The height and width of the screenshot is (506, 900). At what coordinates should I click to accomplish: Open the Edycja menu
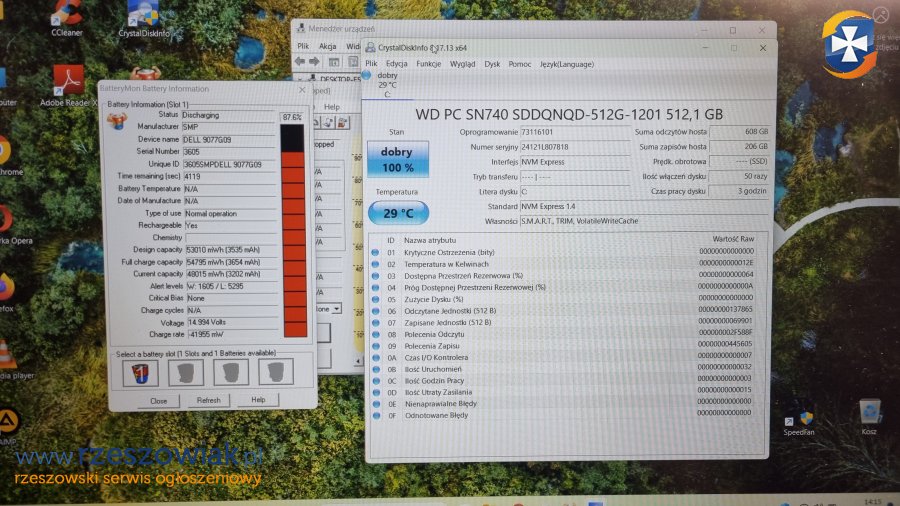point(397,64)
